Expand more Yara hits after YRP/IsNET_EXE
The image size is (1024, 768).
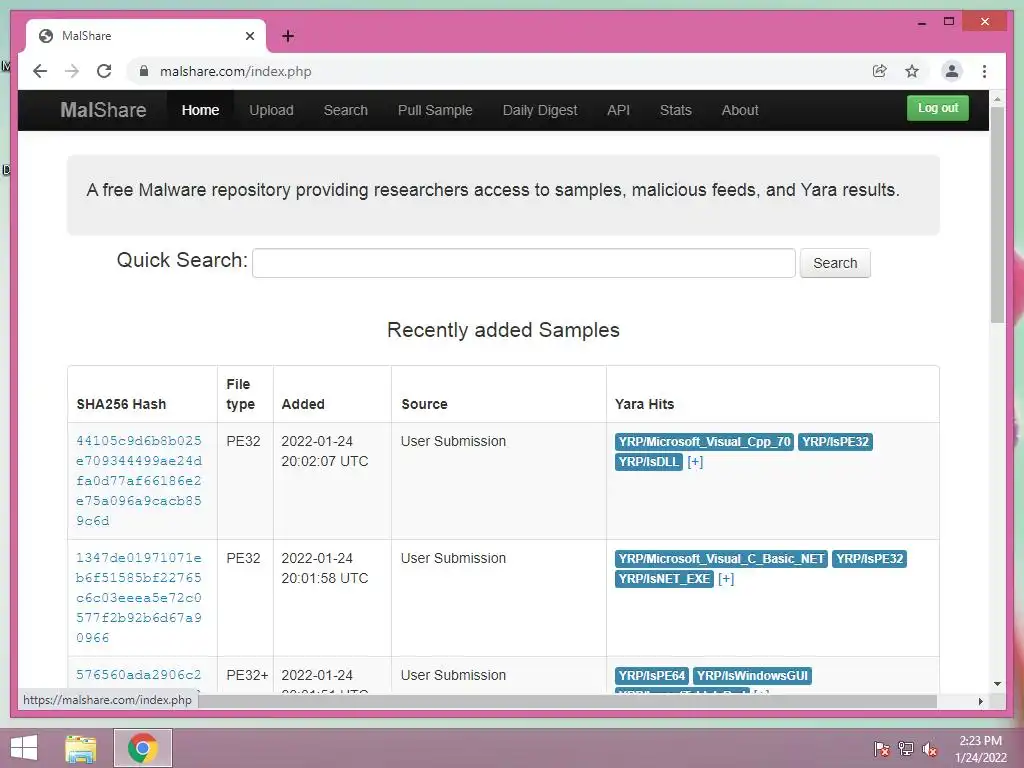(726, 579)
